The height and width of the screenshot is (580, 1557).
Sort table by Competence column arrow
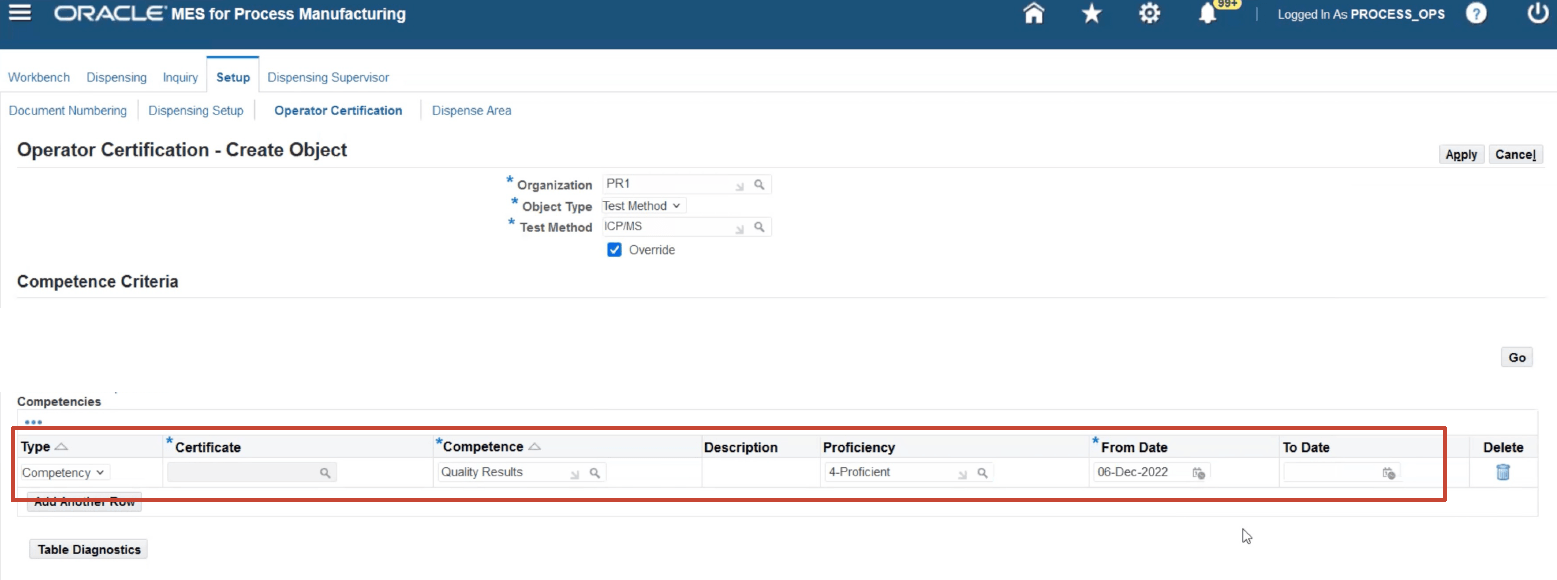pos(534,447)
